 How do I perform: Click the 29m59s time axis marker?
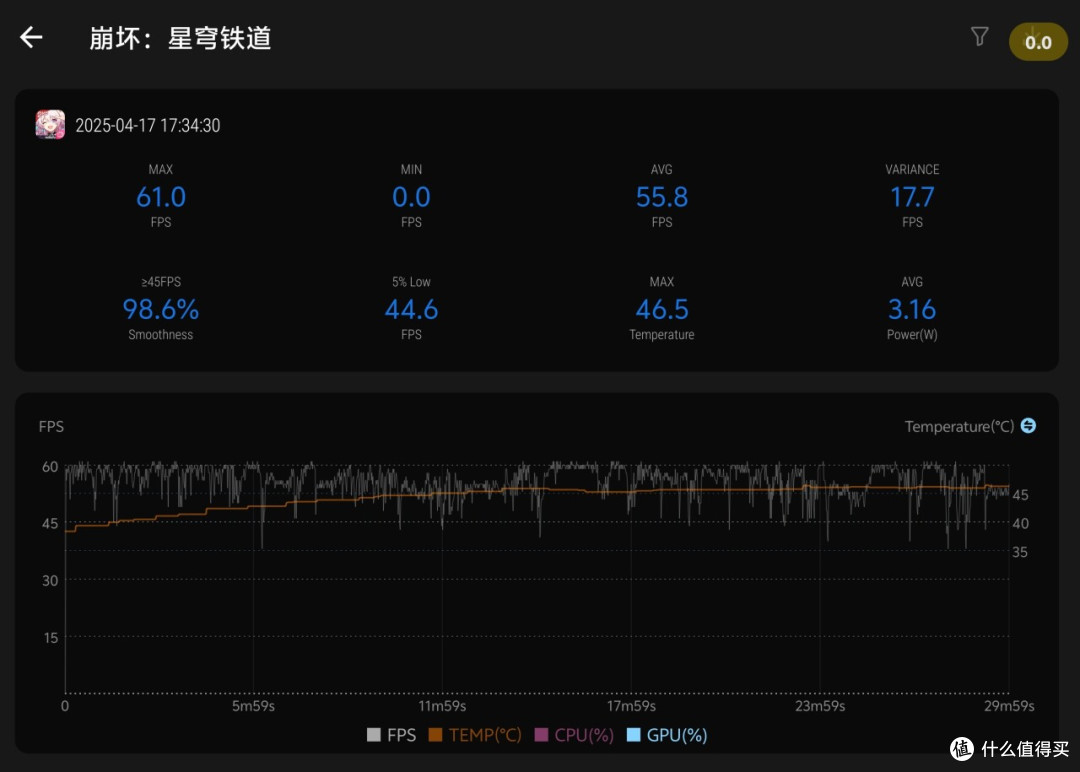[1009, 706]
